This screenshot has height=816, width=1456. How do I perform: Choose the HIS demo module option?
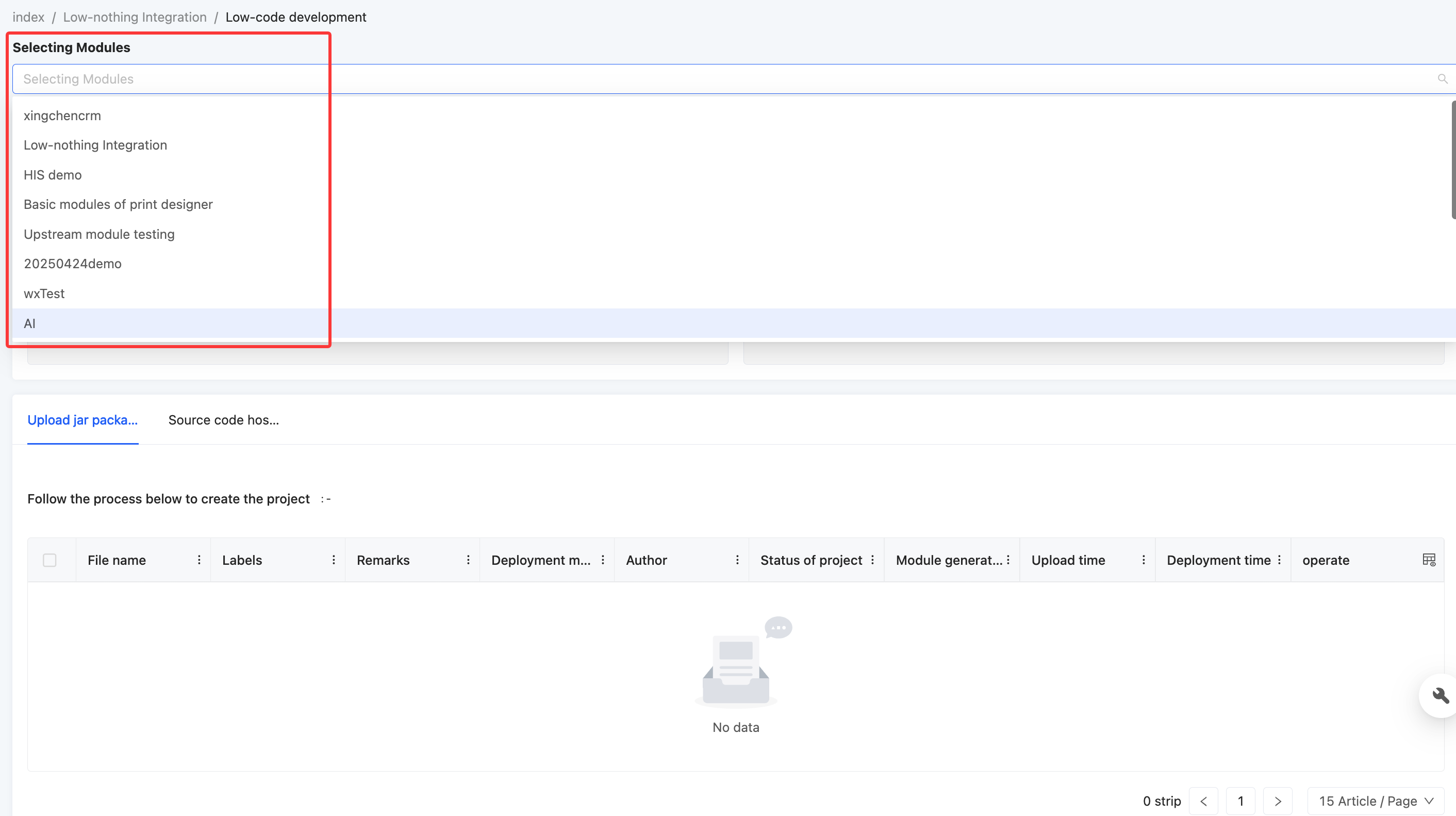[x=53, y=175]
